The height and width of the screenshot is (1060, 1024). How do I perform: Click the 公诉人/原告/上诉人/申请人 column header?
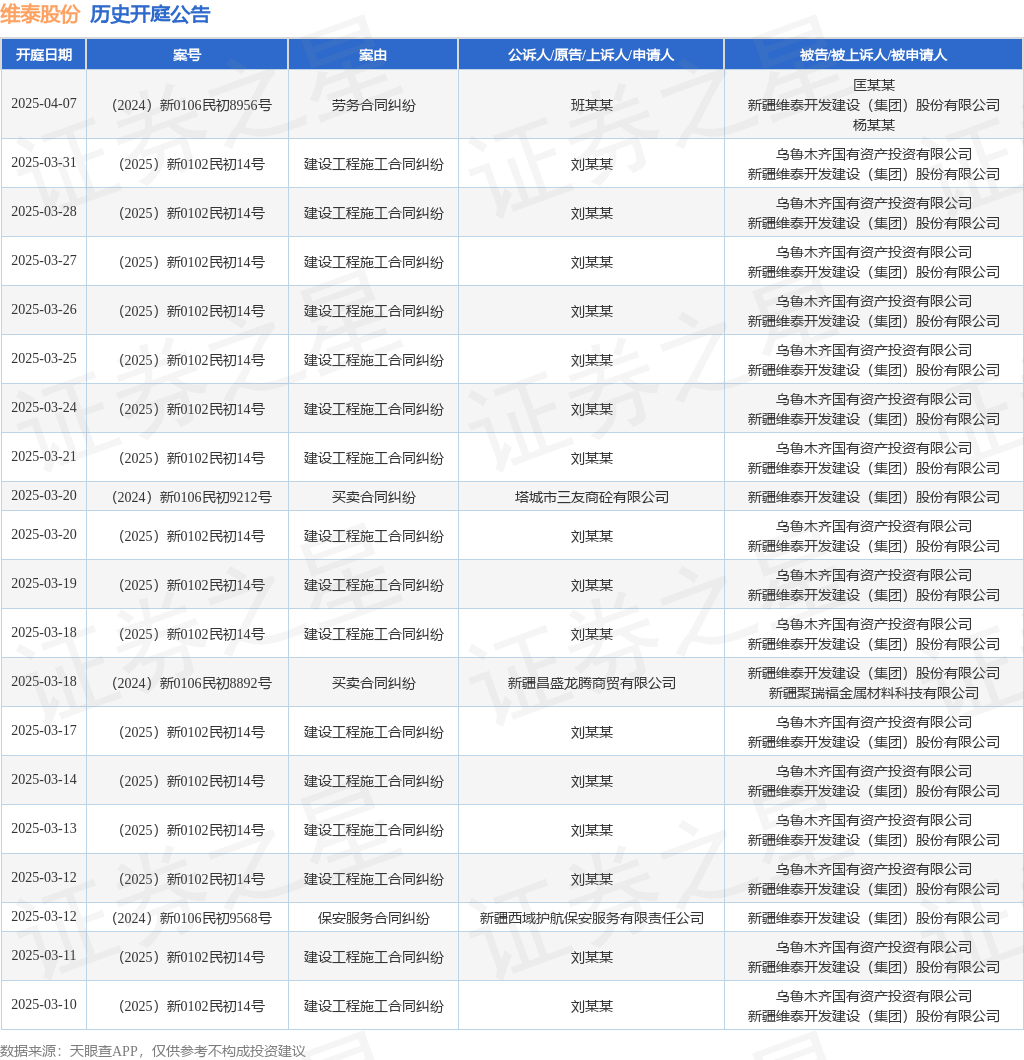click(x=590, y=55)
